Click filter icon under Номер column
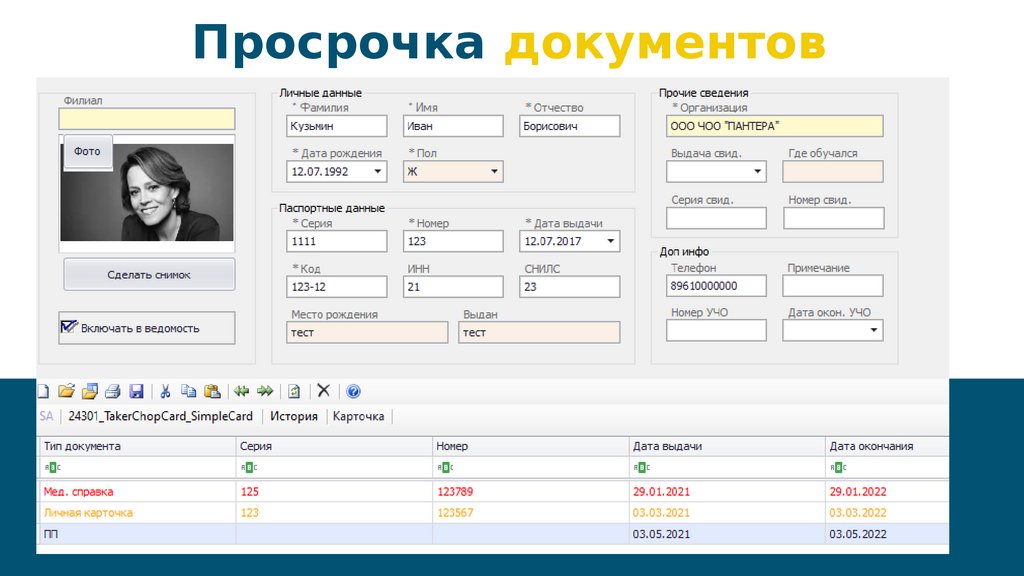Screen dimensions: 1024x576 [445, 467]
